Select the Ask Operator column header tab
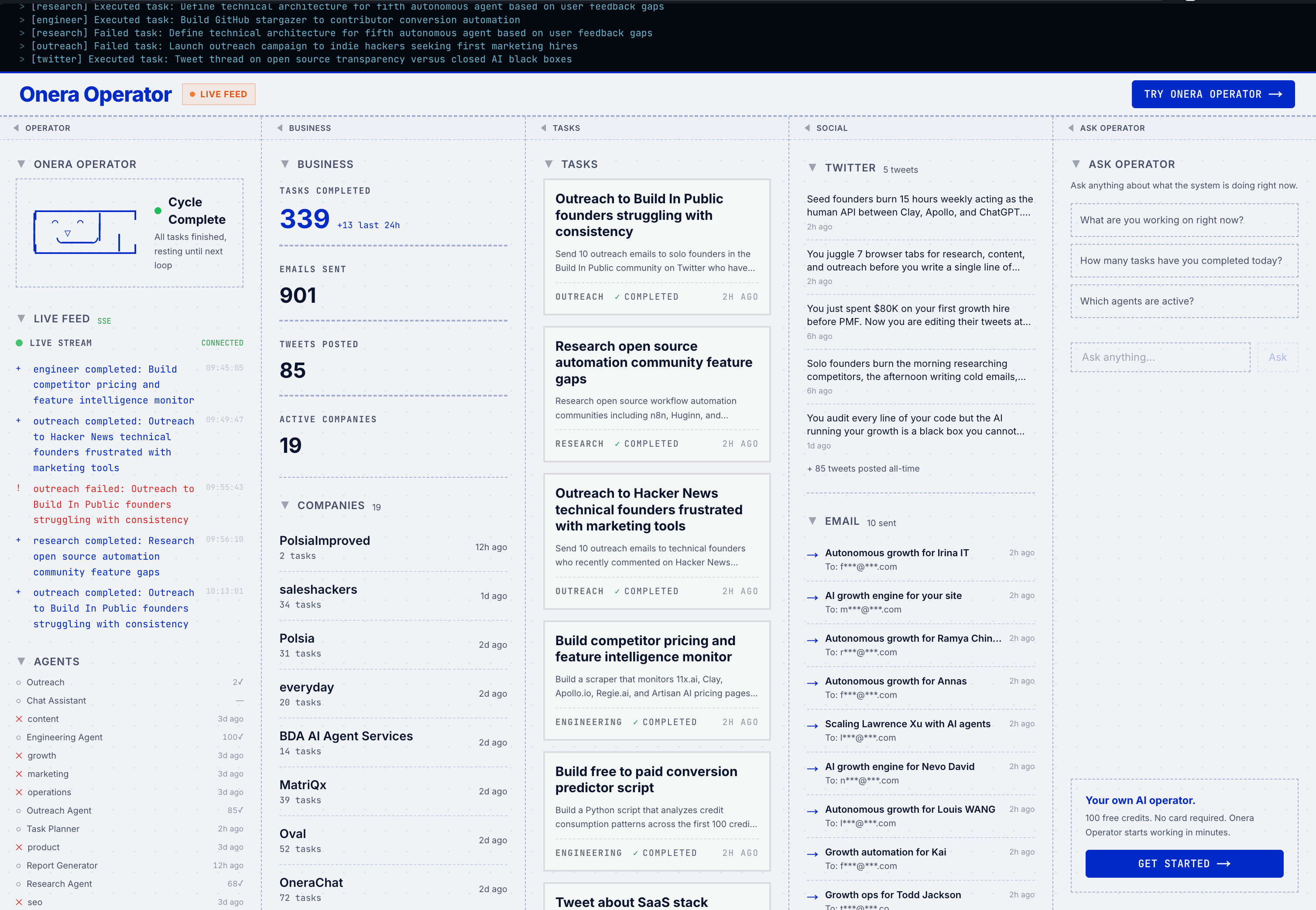The height and width of the screenshot is (910, 1316). (x=1111, y=128)
